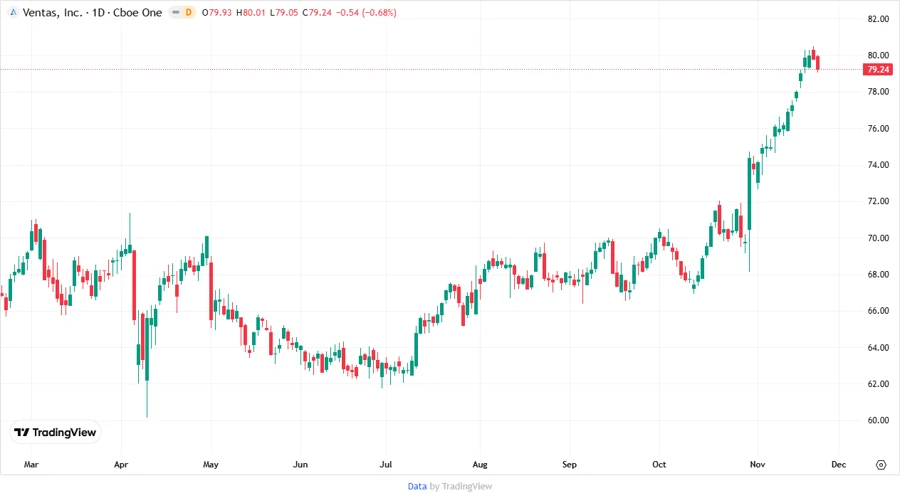Screen dimensions: 900x498
Task: Click the grey market status dash indicator
Action: tap(176, 12)
